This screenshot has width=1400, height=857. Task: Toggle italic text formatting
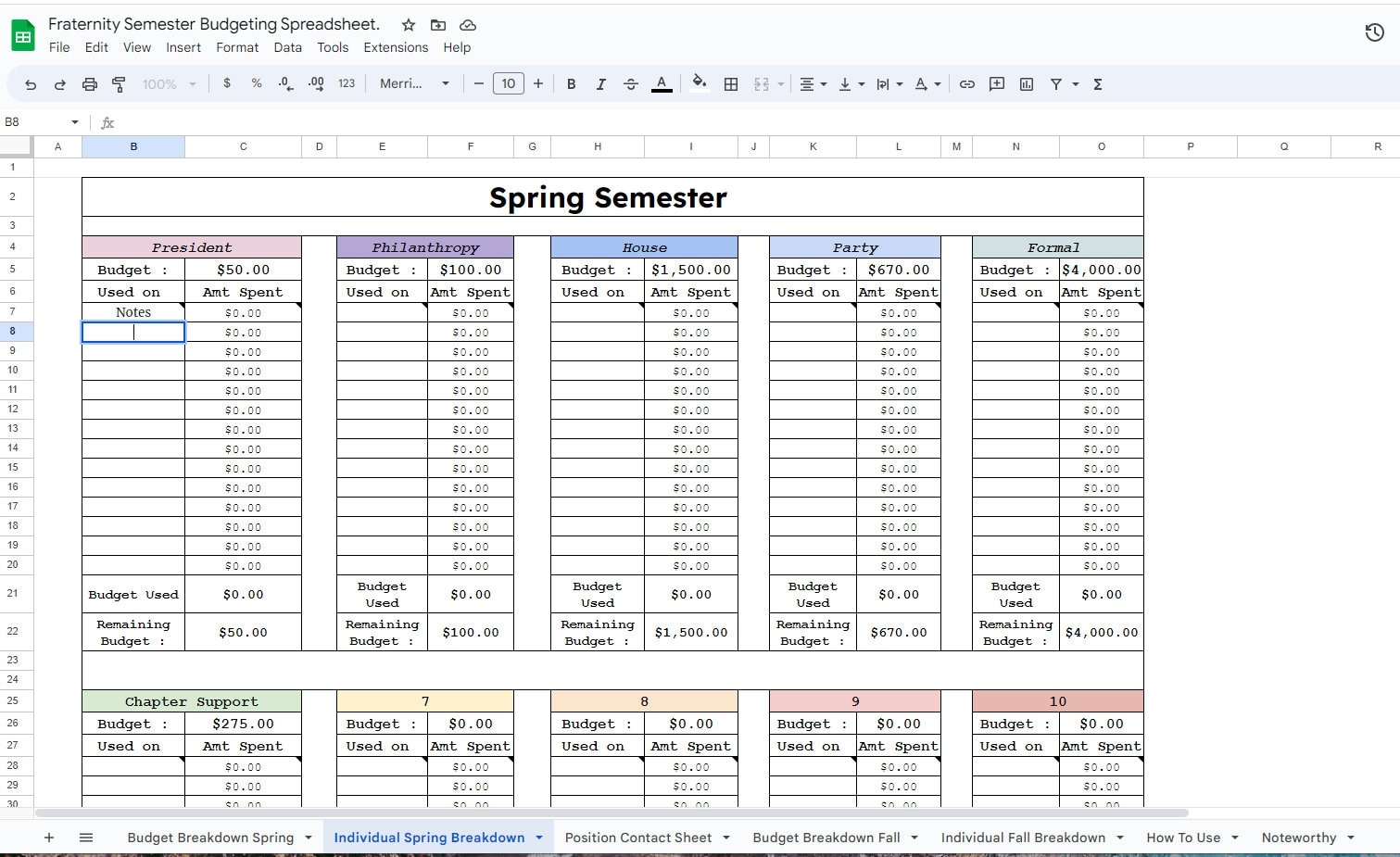600,84
